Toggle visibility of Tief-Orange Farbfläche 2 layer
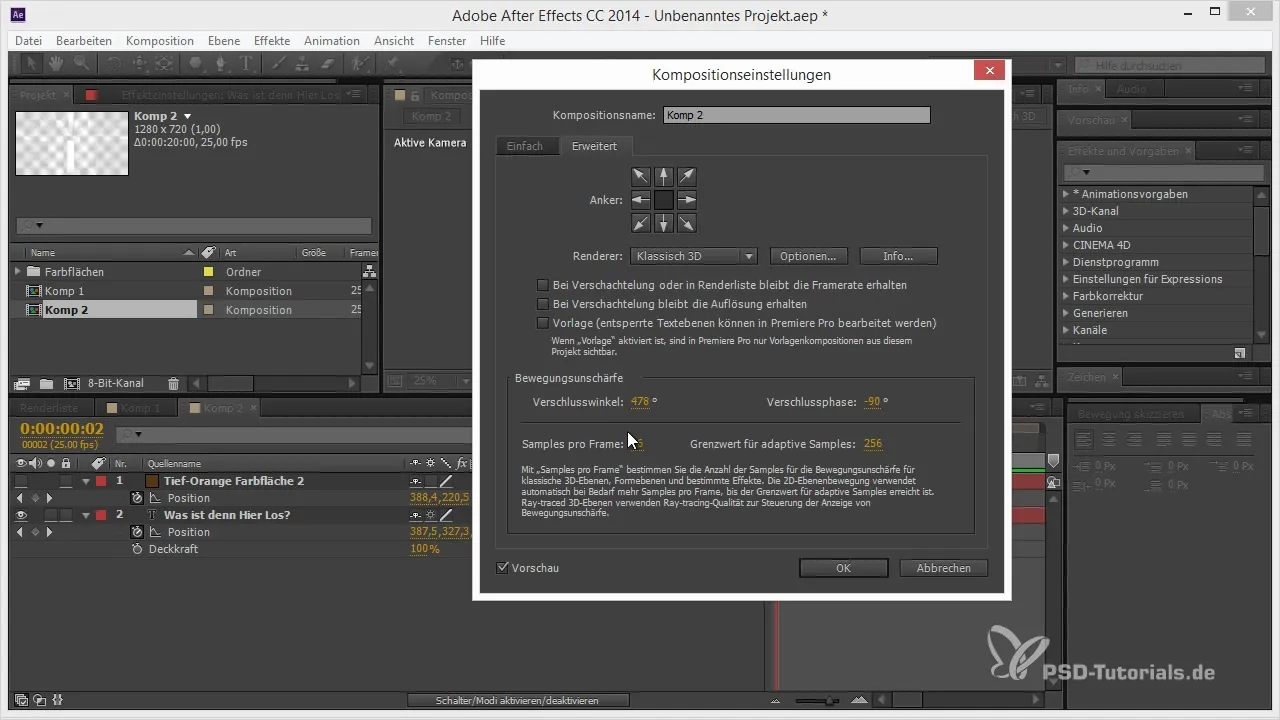 point(22,481)
